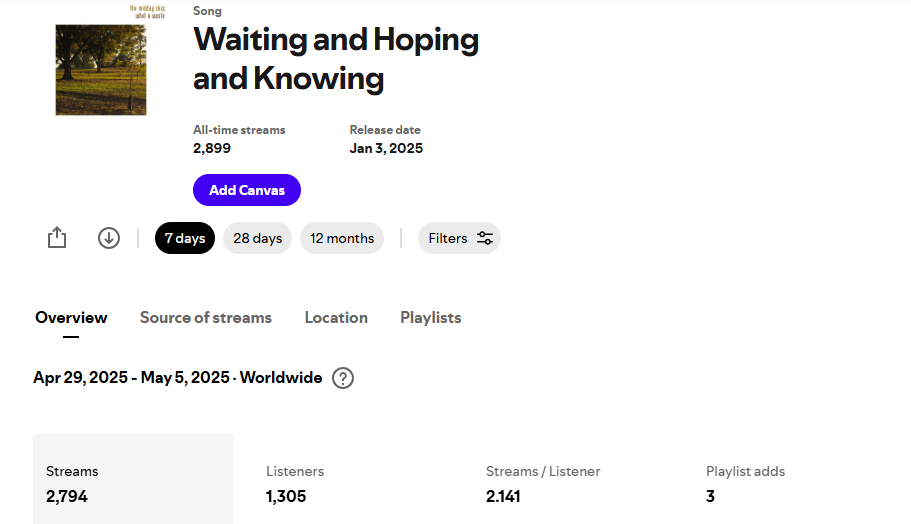Select the Streams metric card
The height and width of the screenshot is (524, 911).
[133, 483]
